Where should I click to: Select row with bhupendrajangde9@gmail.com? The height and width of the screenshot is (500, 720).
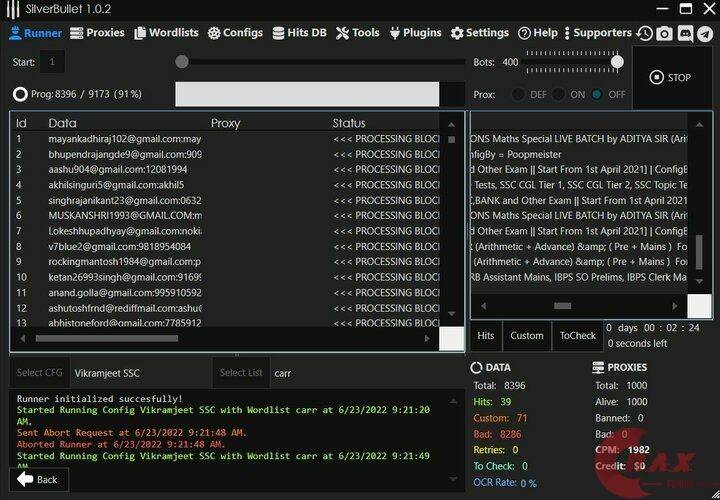click(225, 154)
